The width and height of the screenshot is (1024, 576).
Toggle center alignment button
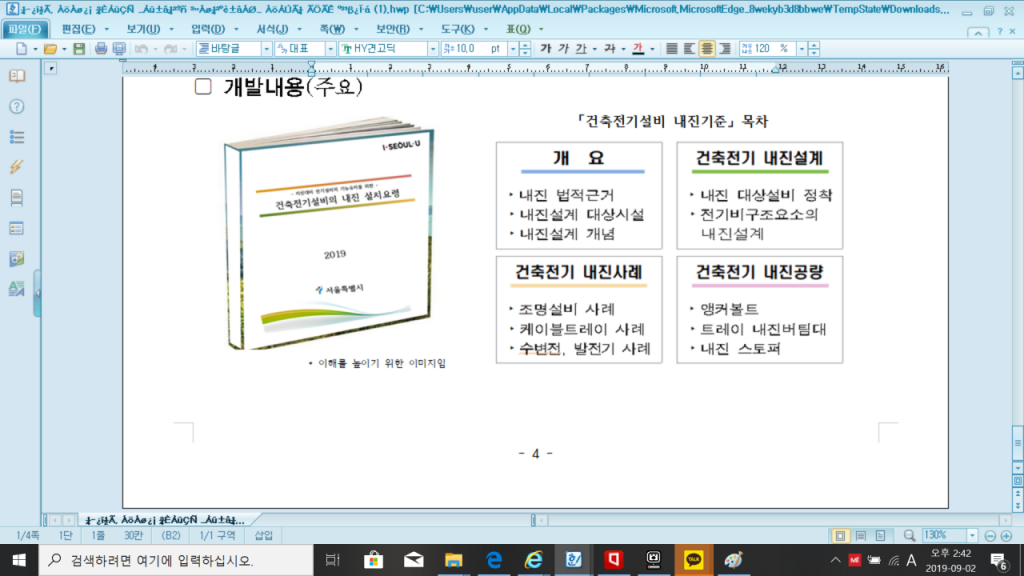tap(707, 48)
